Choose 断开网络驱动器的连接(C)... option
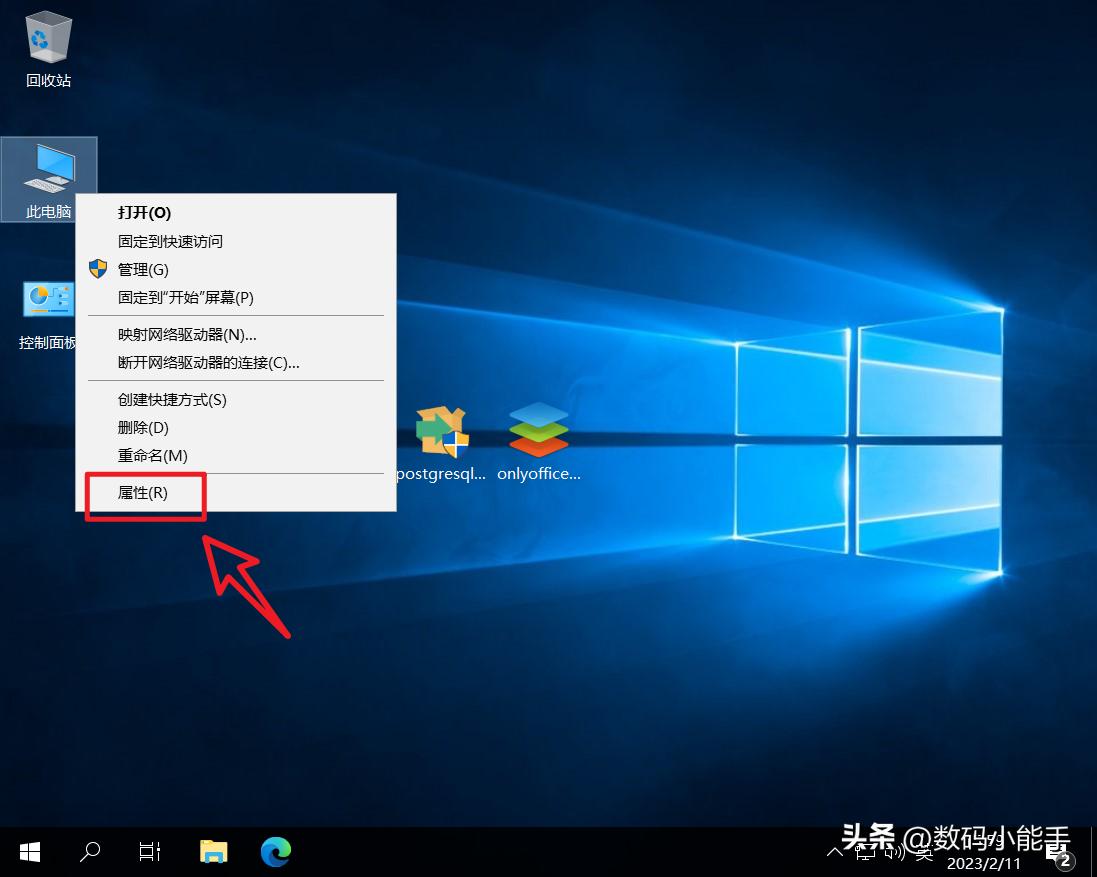1097x877 pixels. click(x=208, y=363)
